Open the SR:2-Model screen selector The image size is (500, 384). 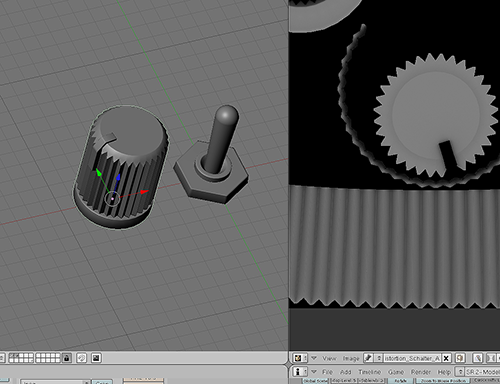(x=478, y=372)
